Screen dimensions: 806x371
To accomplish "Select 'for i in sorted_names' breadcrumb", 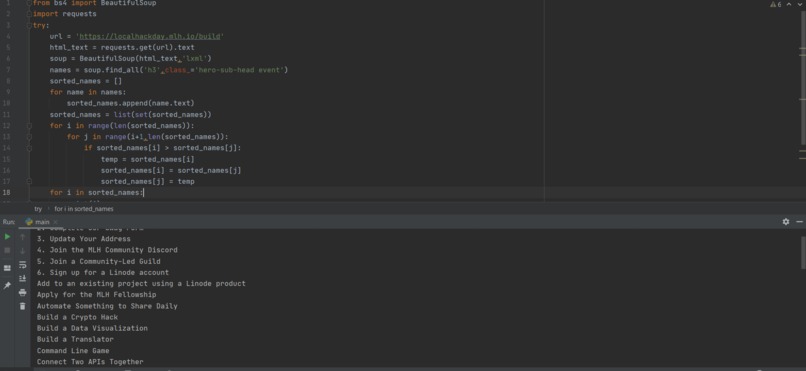I will (x=84, y=209).
